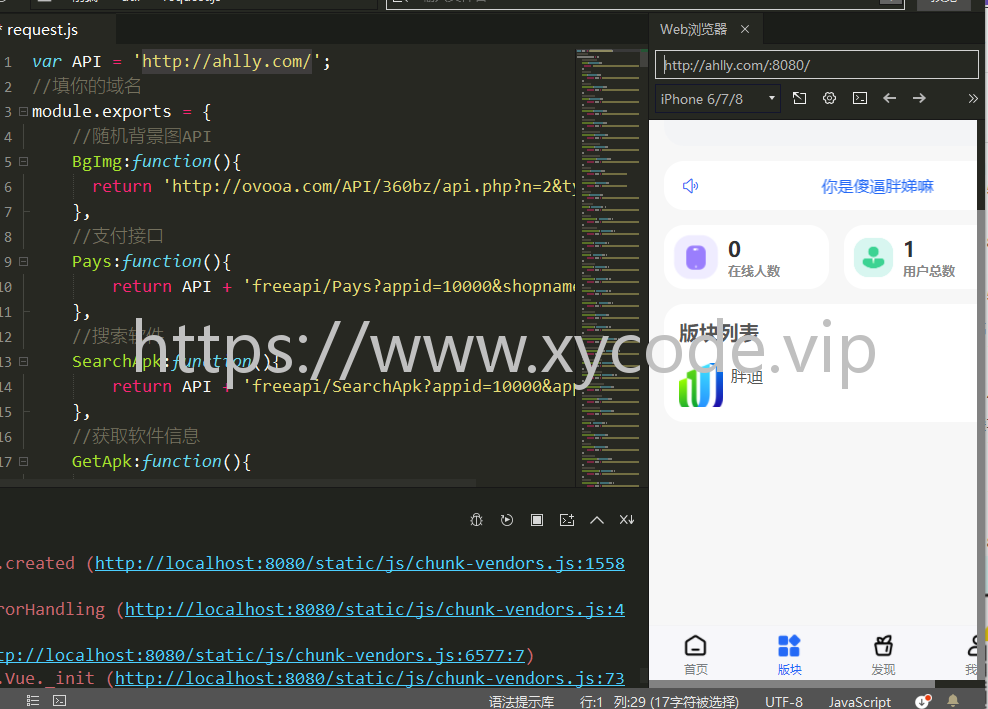Collapse the SearchApk function fold marker
The image size is (988, 709).
coord(23,361)
